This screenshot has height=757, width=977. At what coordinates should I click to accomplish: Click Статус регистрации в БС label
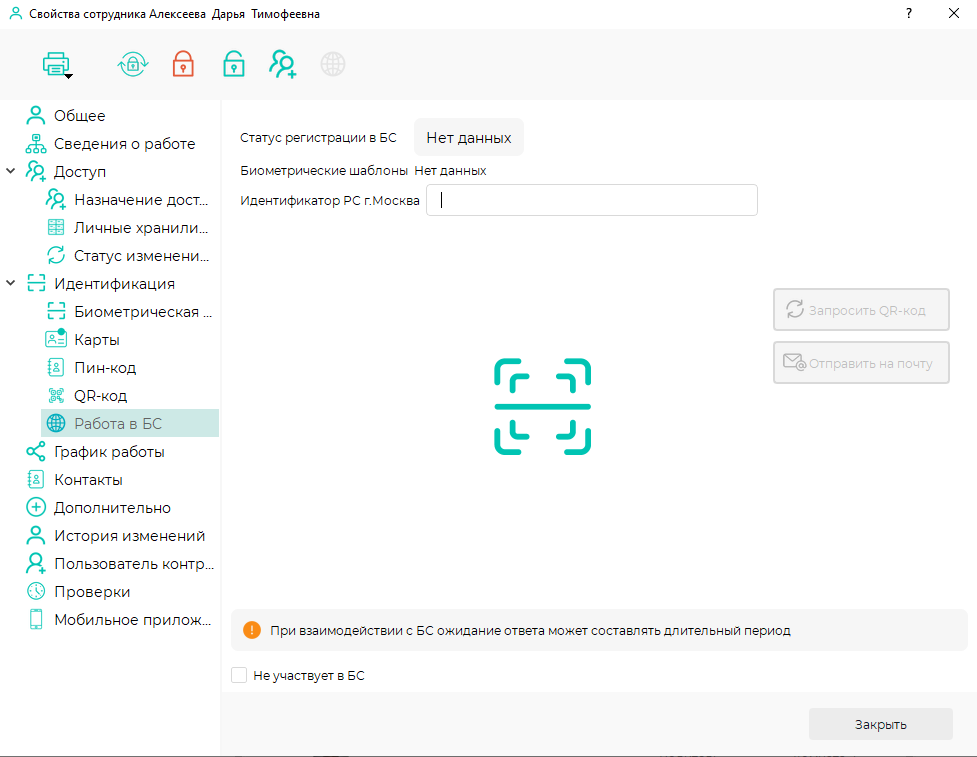318,138
